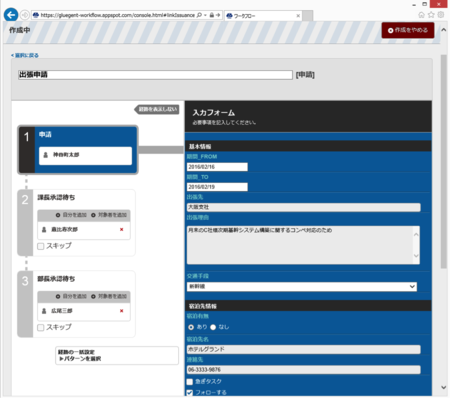450x398 pixels.
Task: Click the 課長承認待ち step heading
Action: (56, 198)
